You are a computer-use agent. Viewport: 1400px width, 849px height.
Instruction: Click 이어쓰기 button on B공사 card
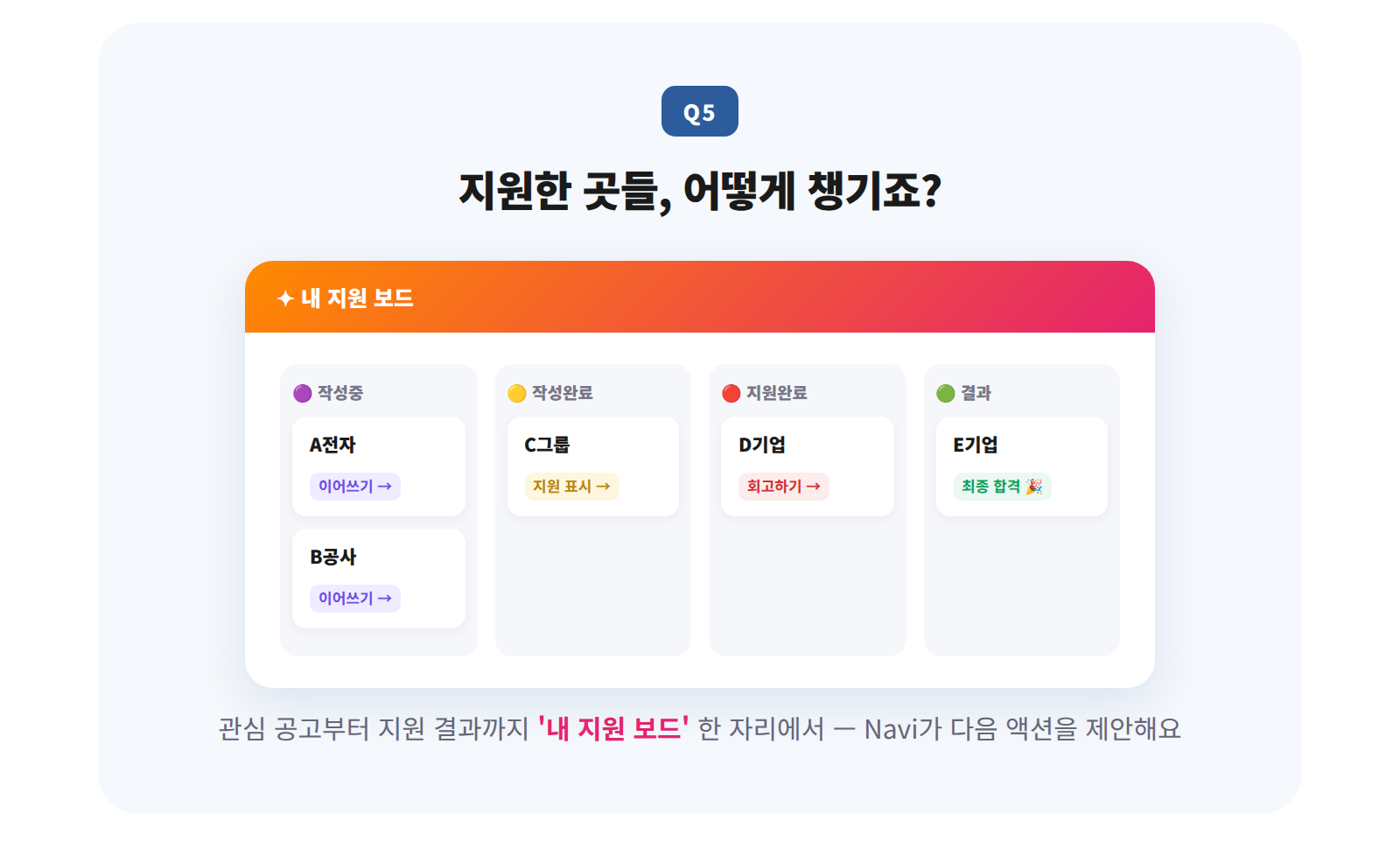(x=355, y=598)
